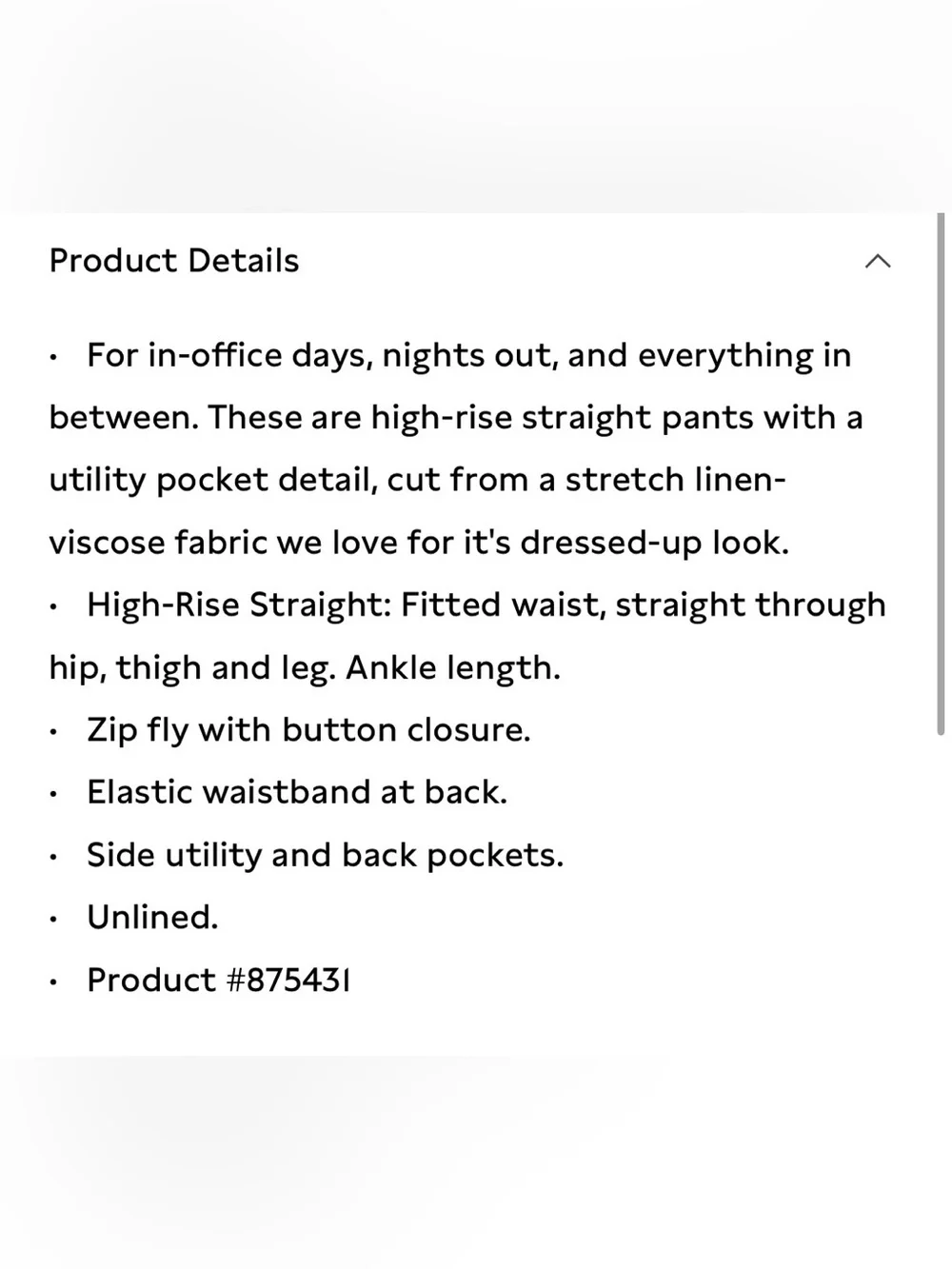Click the 'utility pocket detail' text line
952x1269 pixels.
coord(418,480)
